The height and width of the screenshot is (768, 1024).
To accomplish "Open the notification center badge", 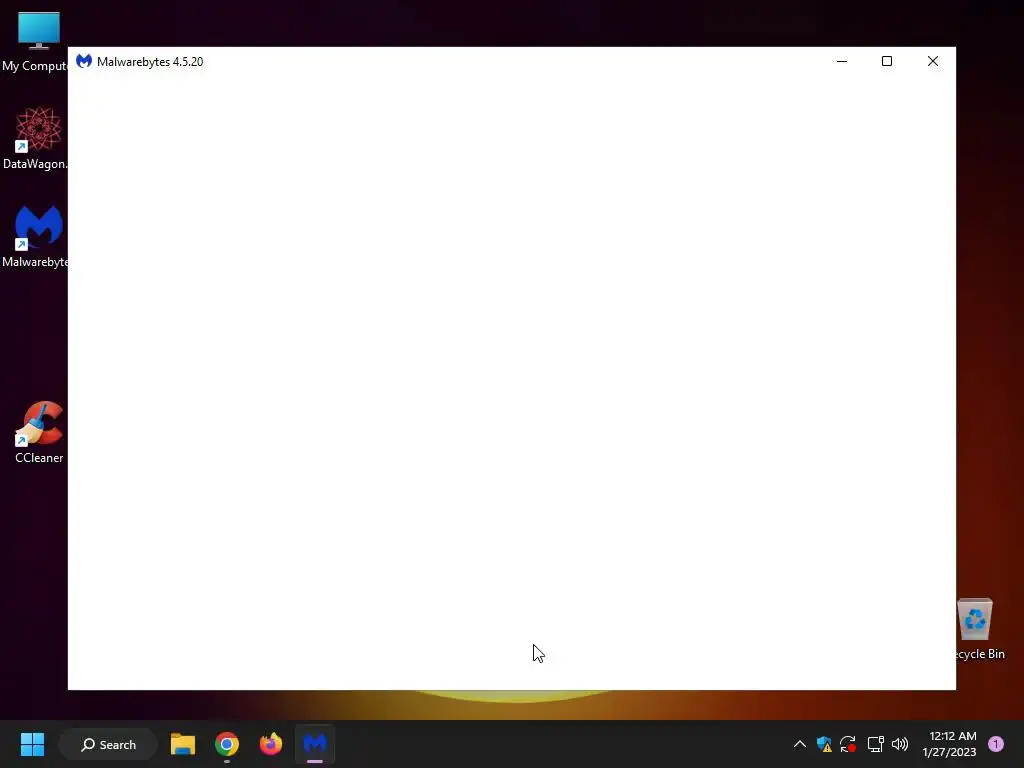I will [x=996, y=744].
